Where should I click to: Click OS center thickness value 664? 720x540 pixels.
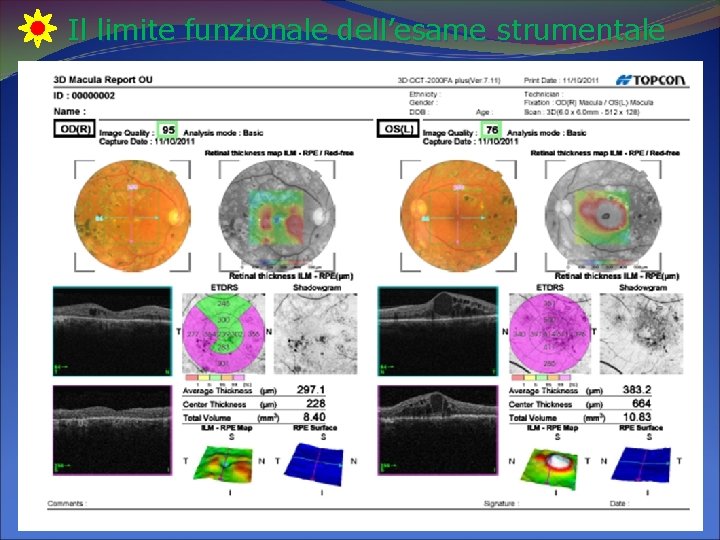coord(641,404)
